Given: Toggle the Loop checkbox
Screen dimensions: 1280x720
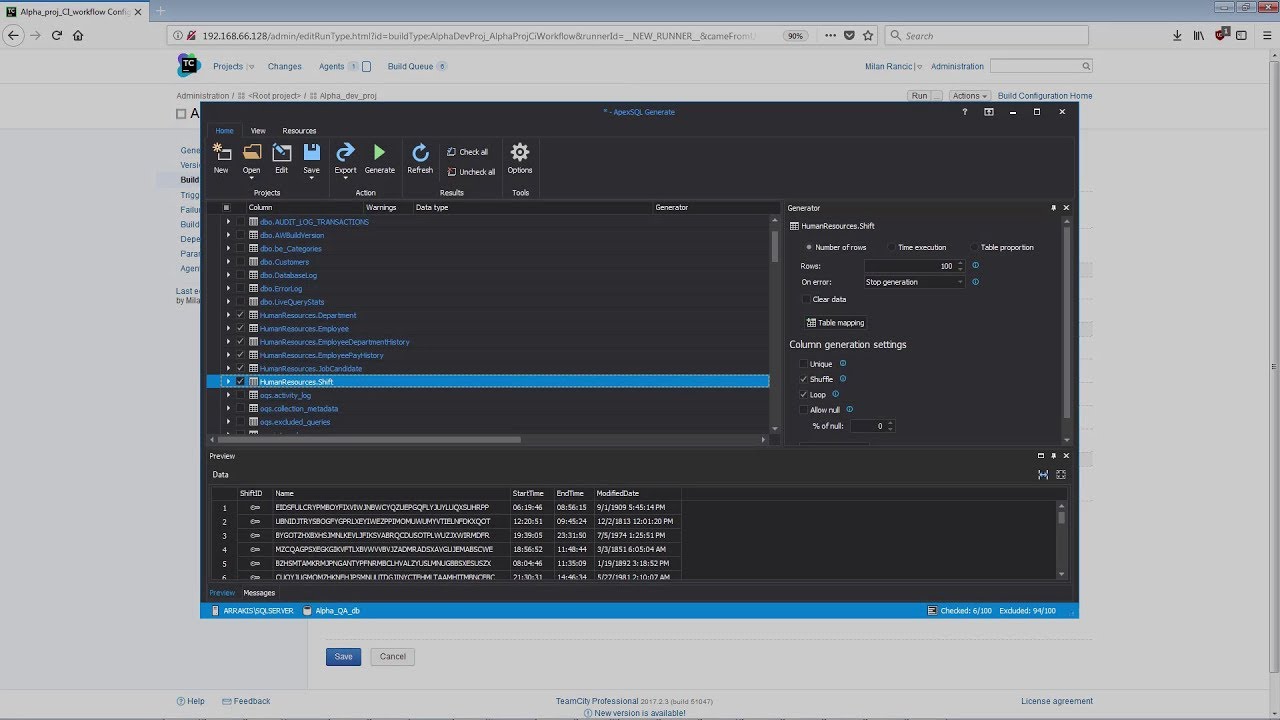Looking at the screenshot, I should point(804,394).
